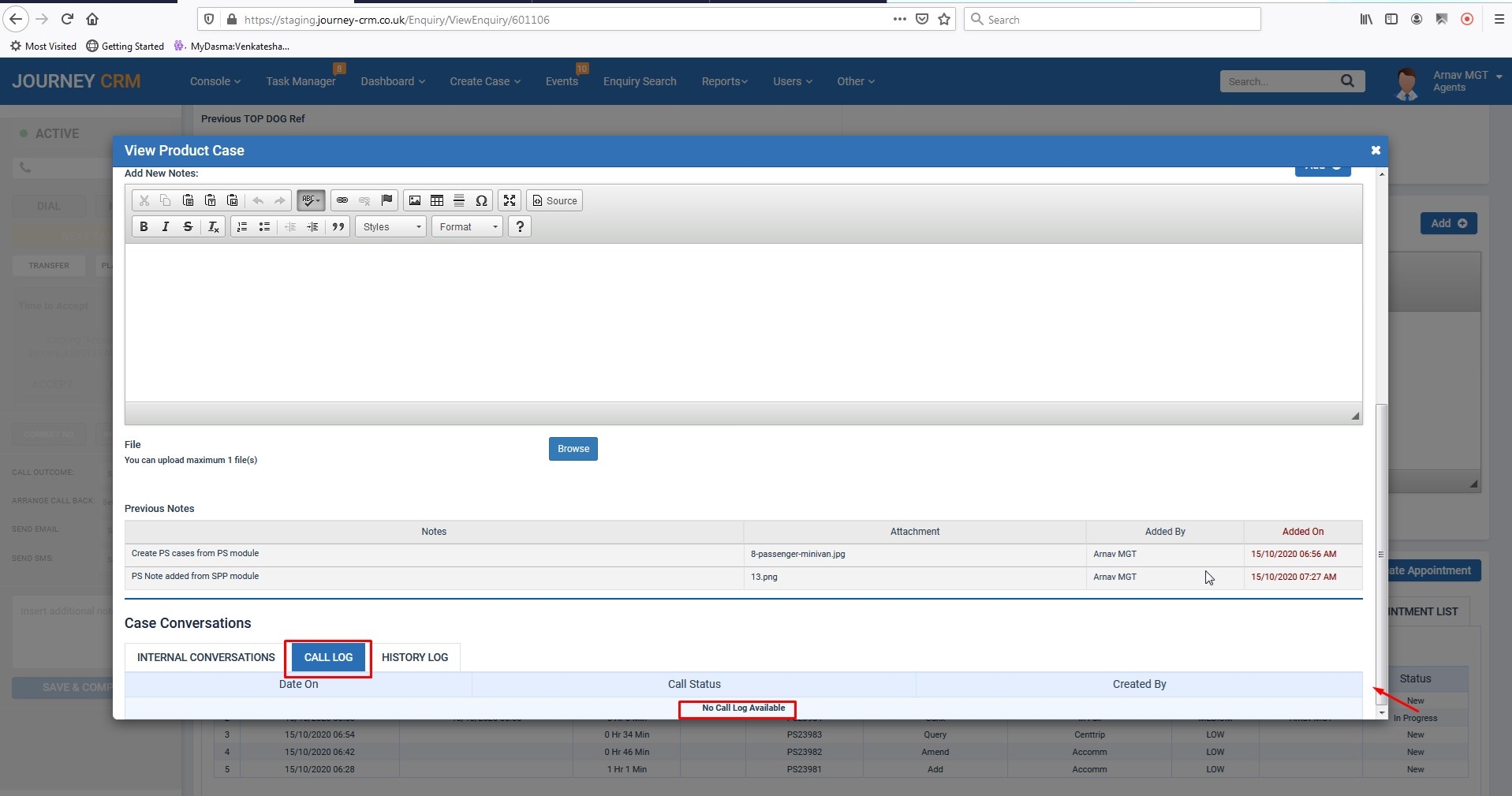Undo the last edit in notes editor
Image resolution: width=1512 pixels, height=796 pixels.
(258, 200)
